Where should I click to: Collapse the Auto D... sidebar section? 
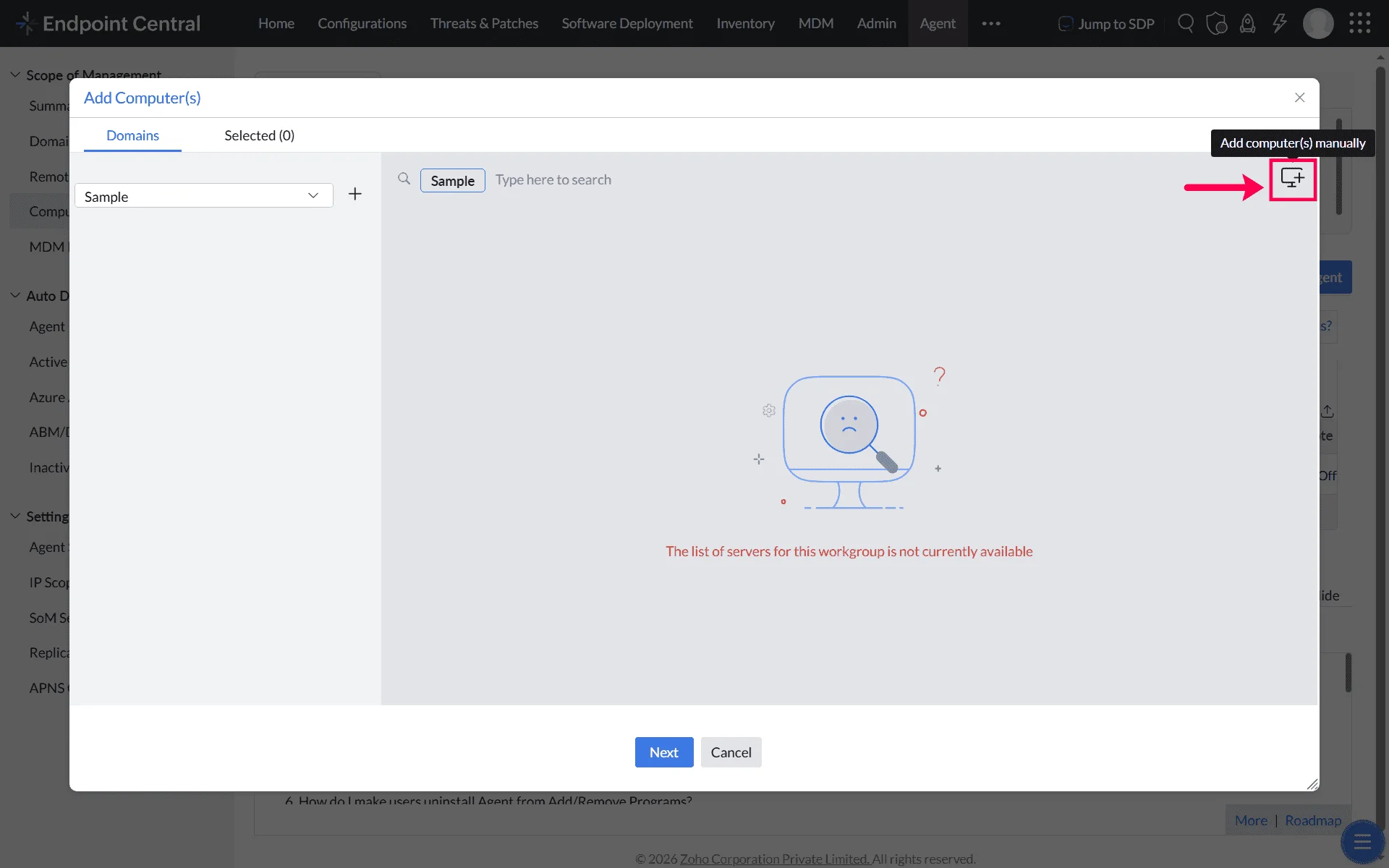click(15, 295)
